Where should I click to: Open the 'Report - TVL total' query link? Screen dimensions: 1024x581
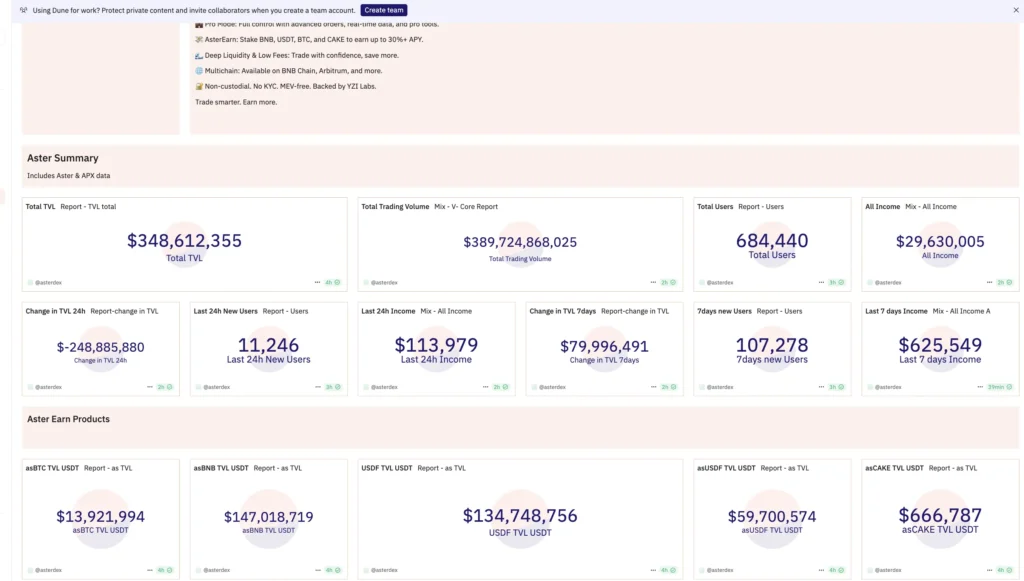pyautogui.click(x=88, y=207)
